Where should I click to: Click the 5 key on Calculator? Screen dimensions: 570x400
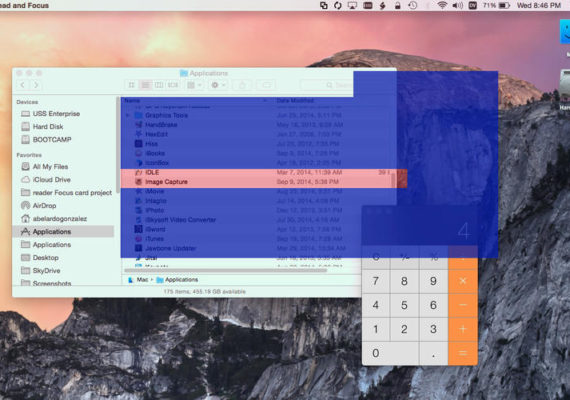point(404,305)
